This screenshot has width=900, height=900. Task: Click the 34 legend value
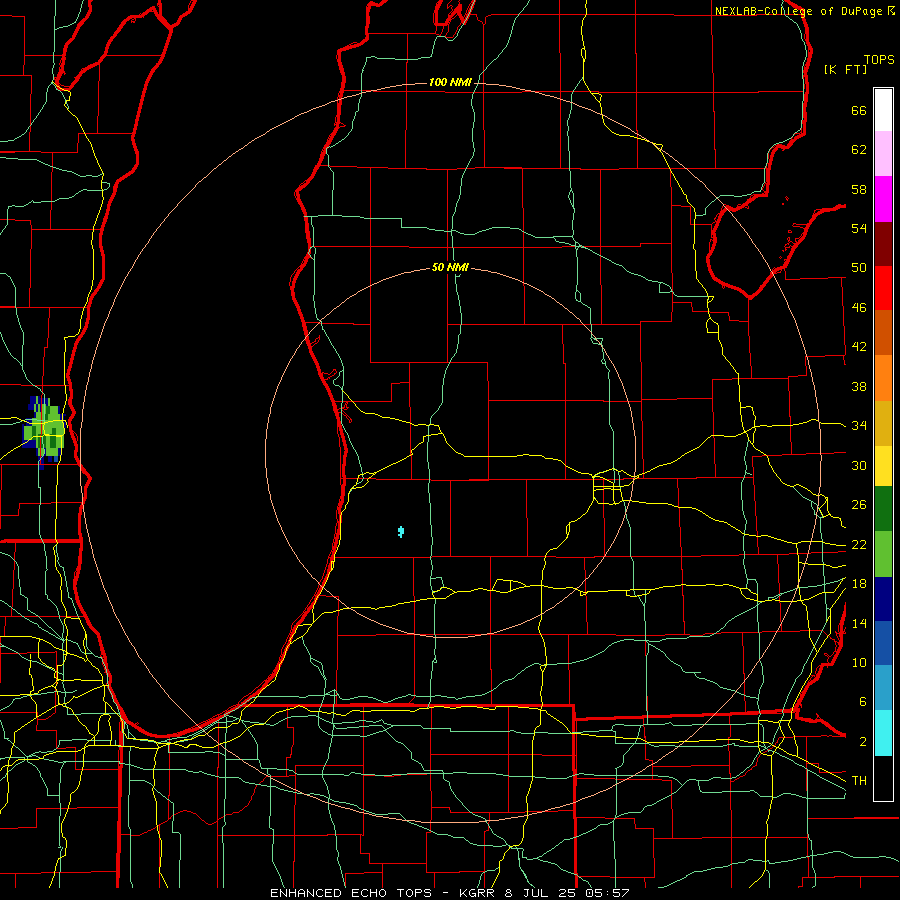[x=859, y=426]
